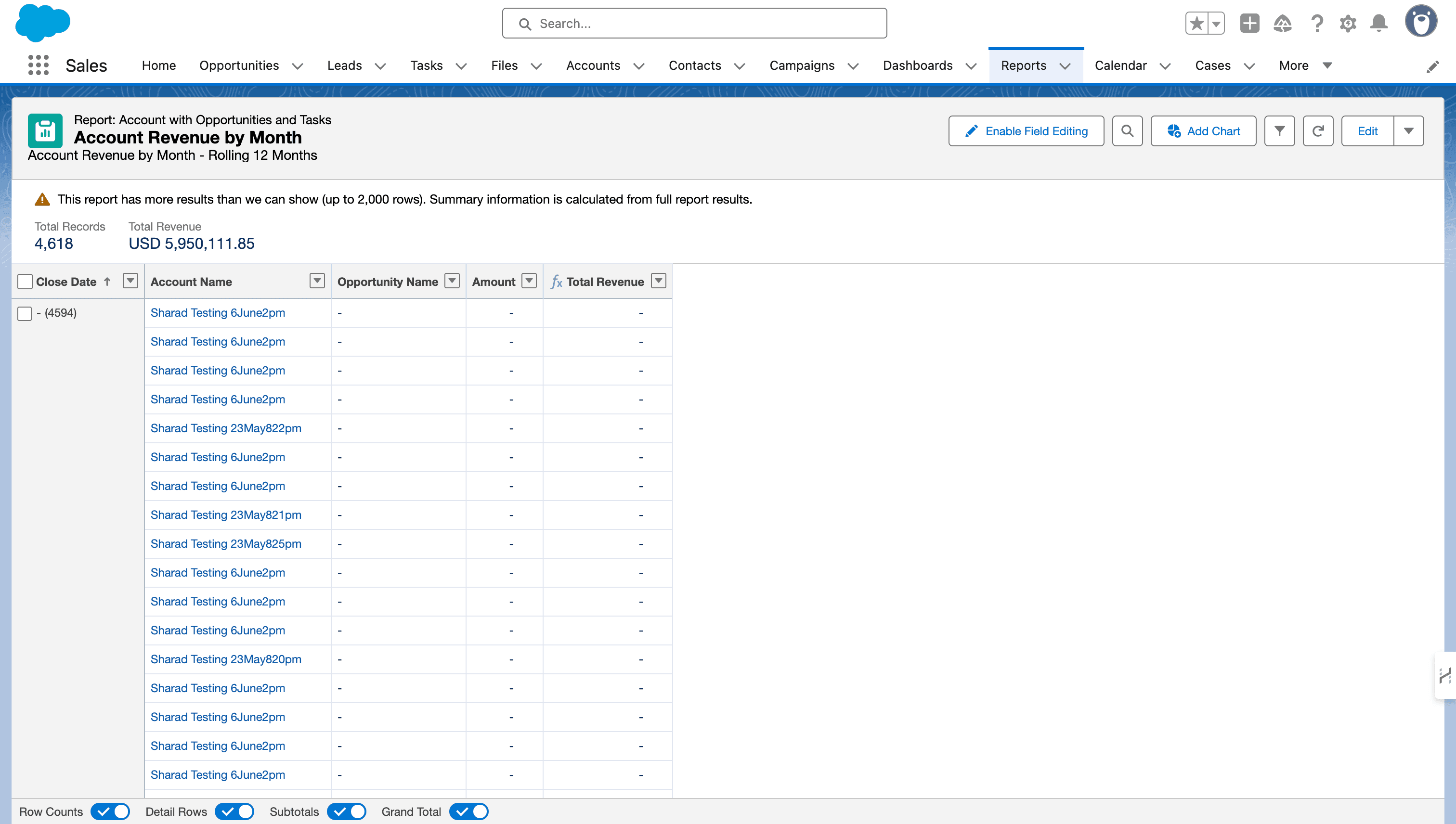Click the Enable Field Editing button
The width and height of the screenshot is (1456, 824).
click(1026, 131)
